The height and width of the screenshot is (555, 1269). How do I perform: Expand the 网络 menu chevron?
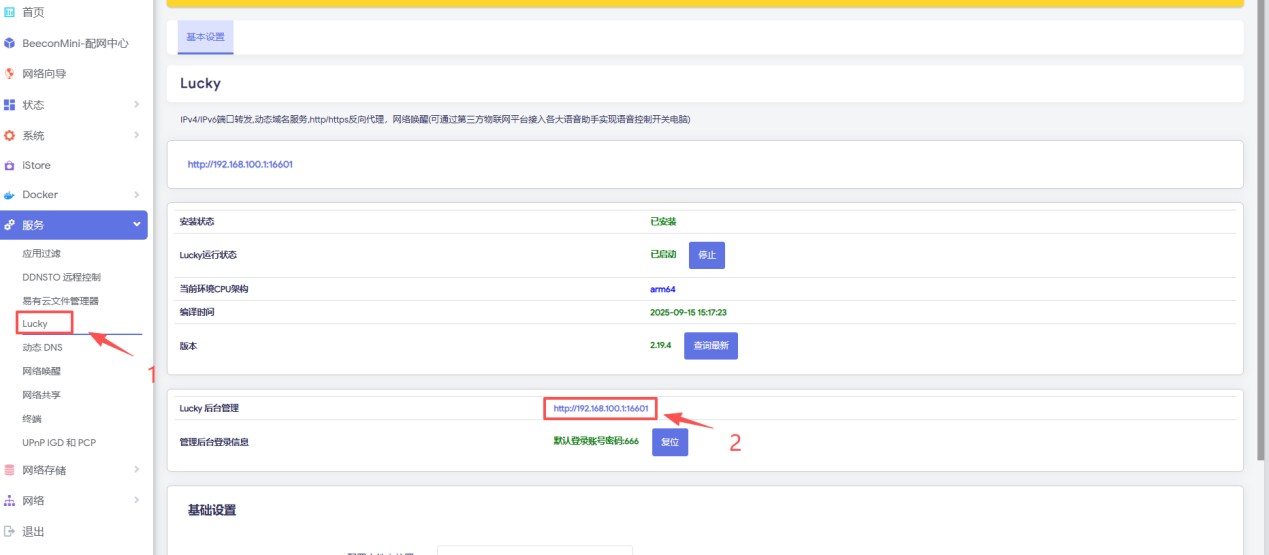[x=136, y=500]
